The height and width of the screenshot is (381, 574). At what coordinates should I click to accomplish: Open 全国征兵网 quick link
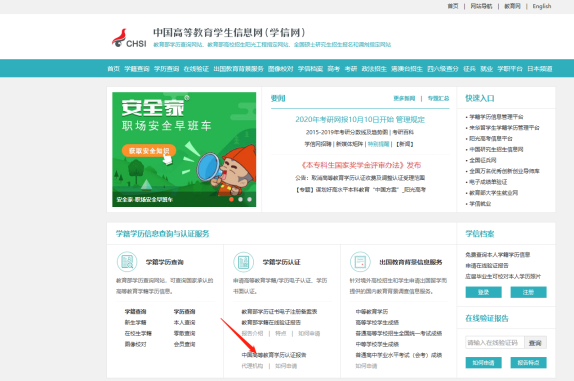(x=482, y=160)
